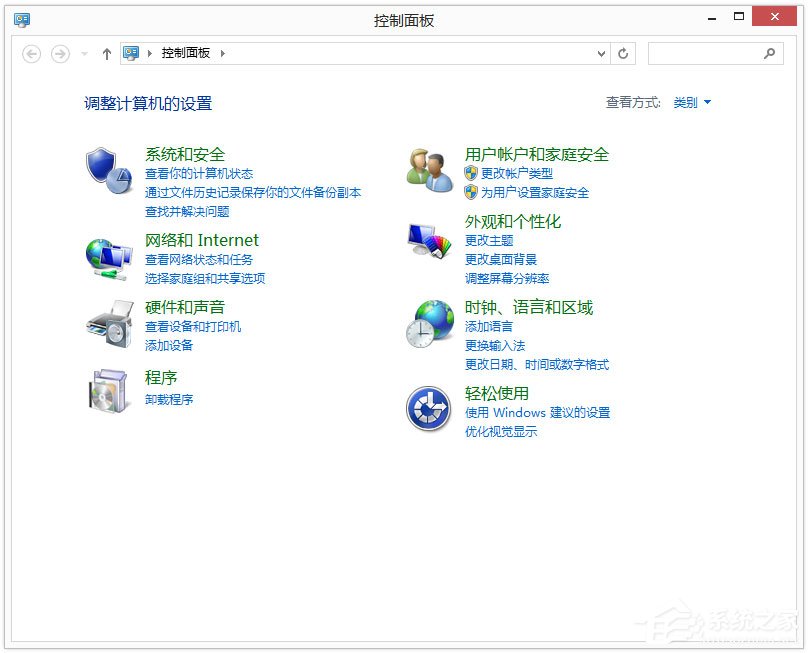
Task: Open 硬件和声音 printer icon
Action: (109, 325)
